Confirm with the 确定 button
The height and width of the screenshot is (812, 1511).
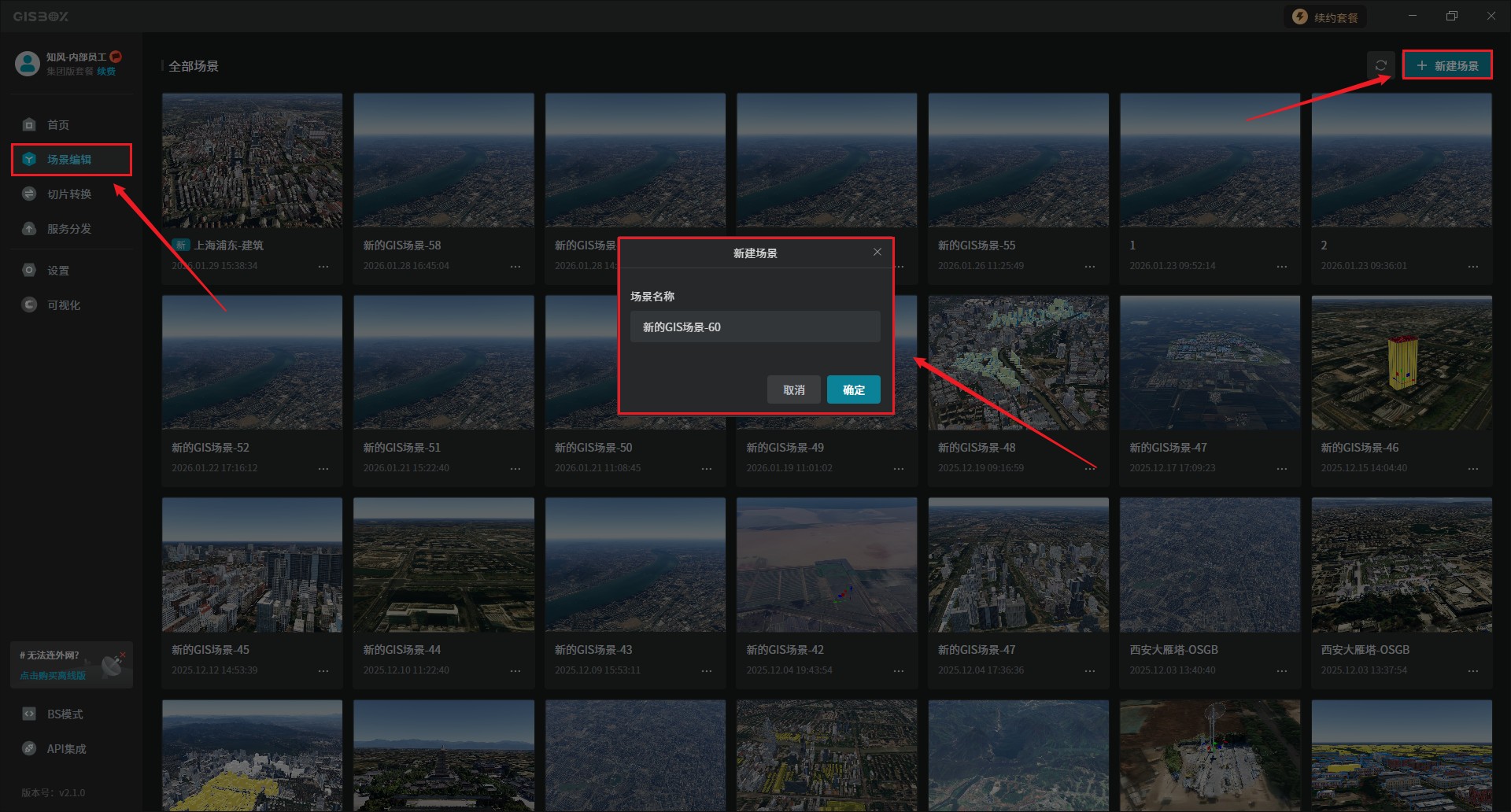coord(853,390)
